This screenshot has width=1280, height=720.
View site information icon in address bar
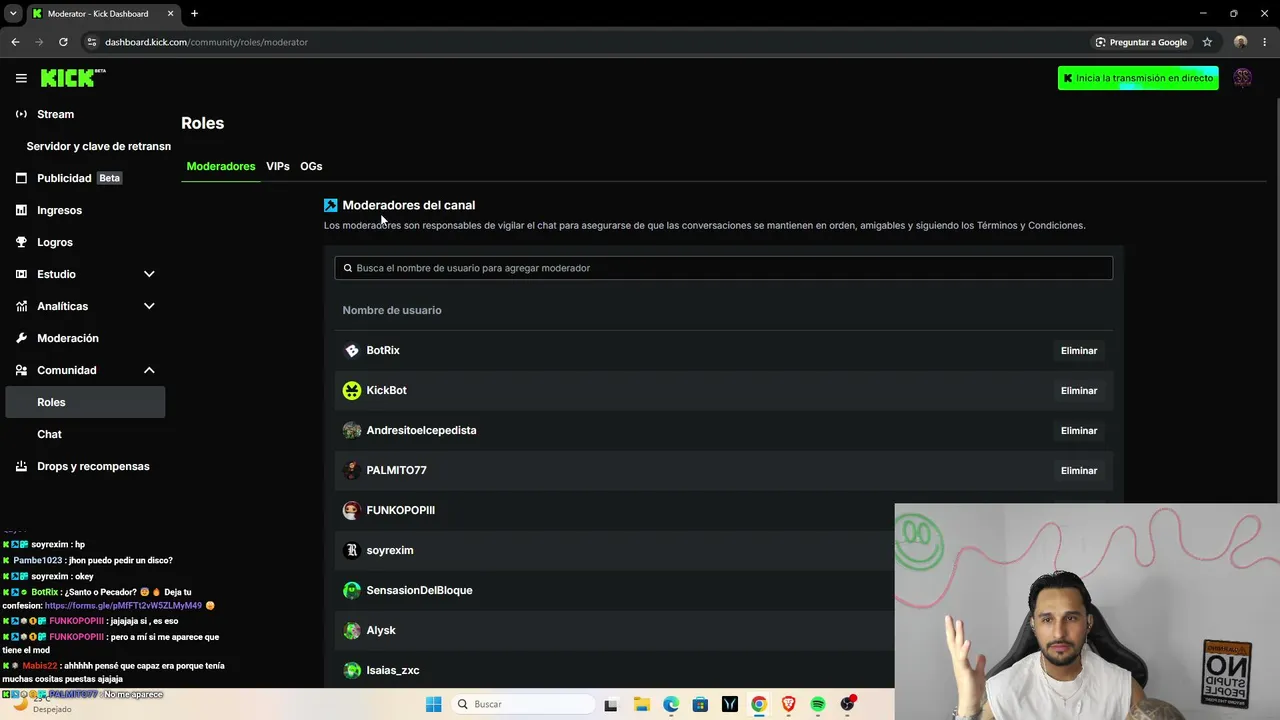[x=92, y=42]
